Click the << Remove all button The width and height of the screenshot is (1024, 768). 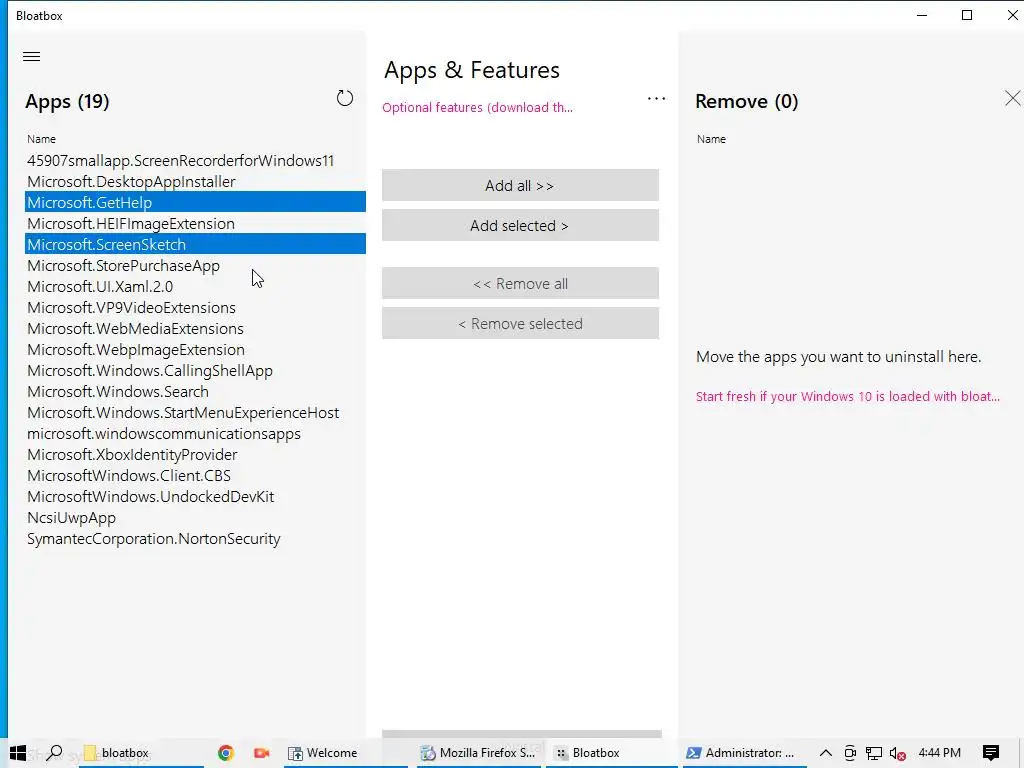pos(520,283)
